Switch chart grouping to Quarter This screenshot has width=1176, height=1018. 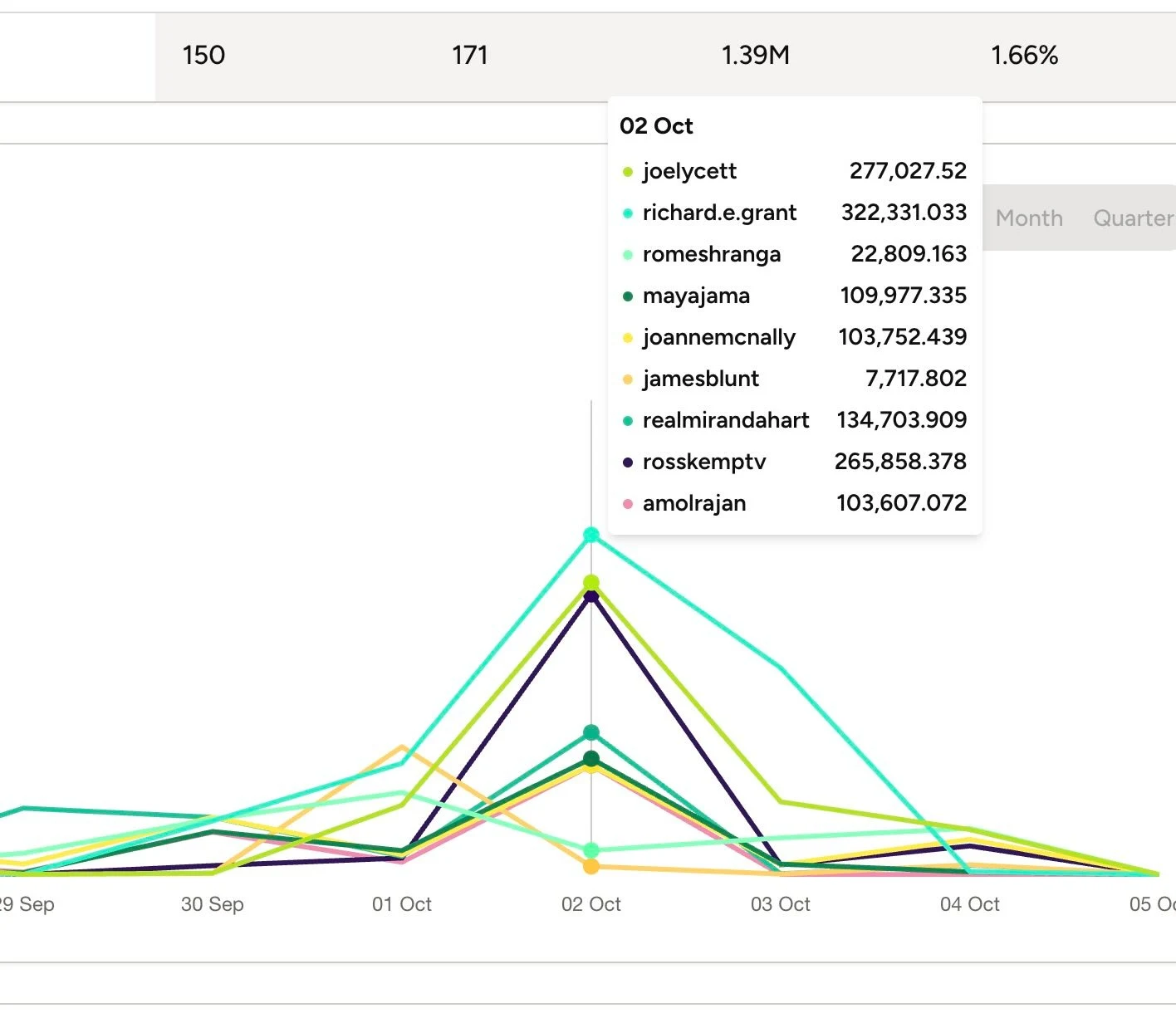point(1133,218)
